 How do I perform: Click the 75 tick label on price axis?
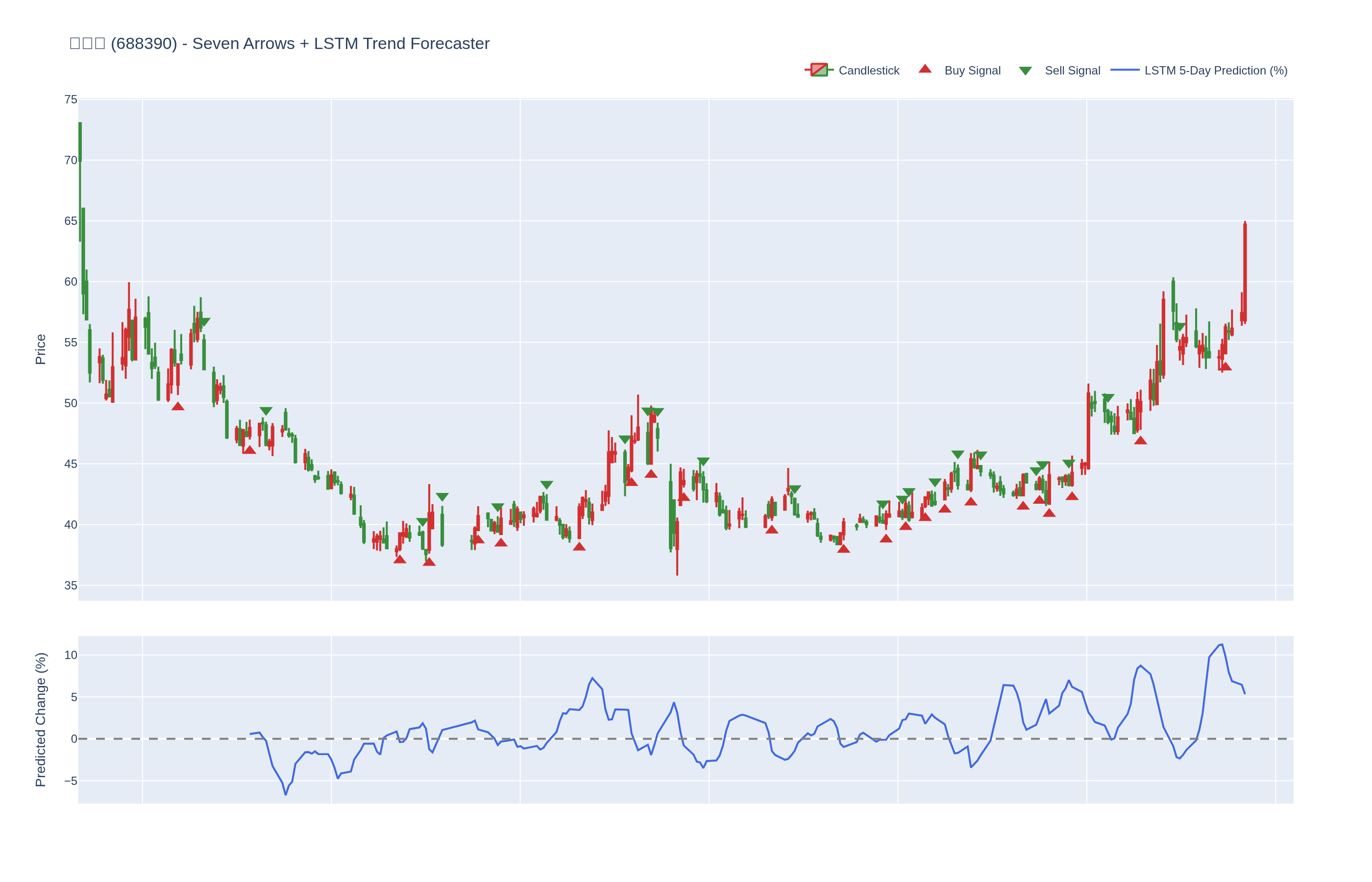pyautogui.click(x=71, y=99)
